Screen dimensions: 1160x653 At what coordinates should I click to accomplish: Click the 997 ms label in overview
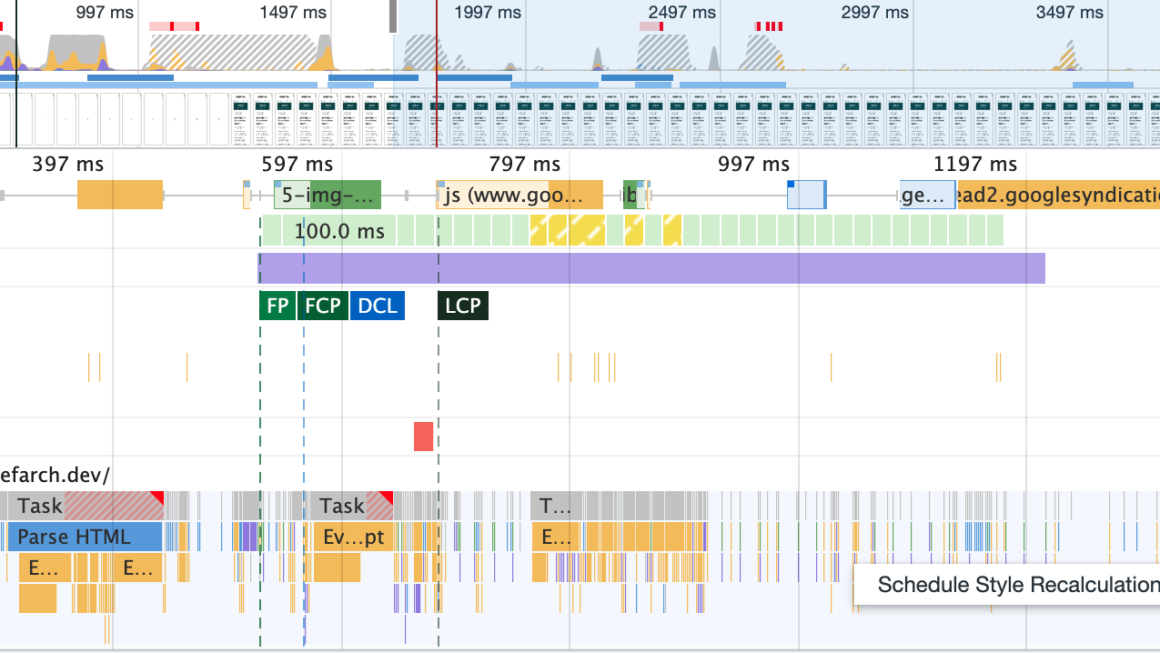pyautogui.click(x=104, y=13)
